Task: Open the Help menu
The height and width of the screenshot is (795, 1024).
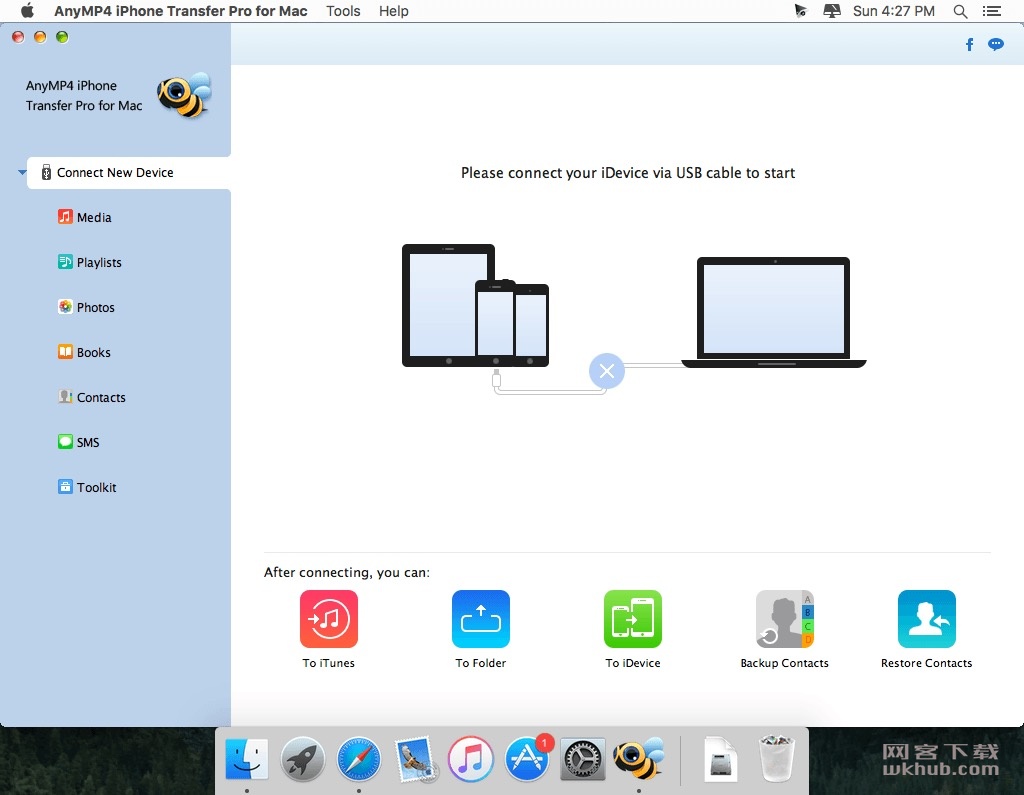Action: (394, 11)
